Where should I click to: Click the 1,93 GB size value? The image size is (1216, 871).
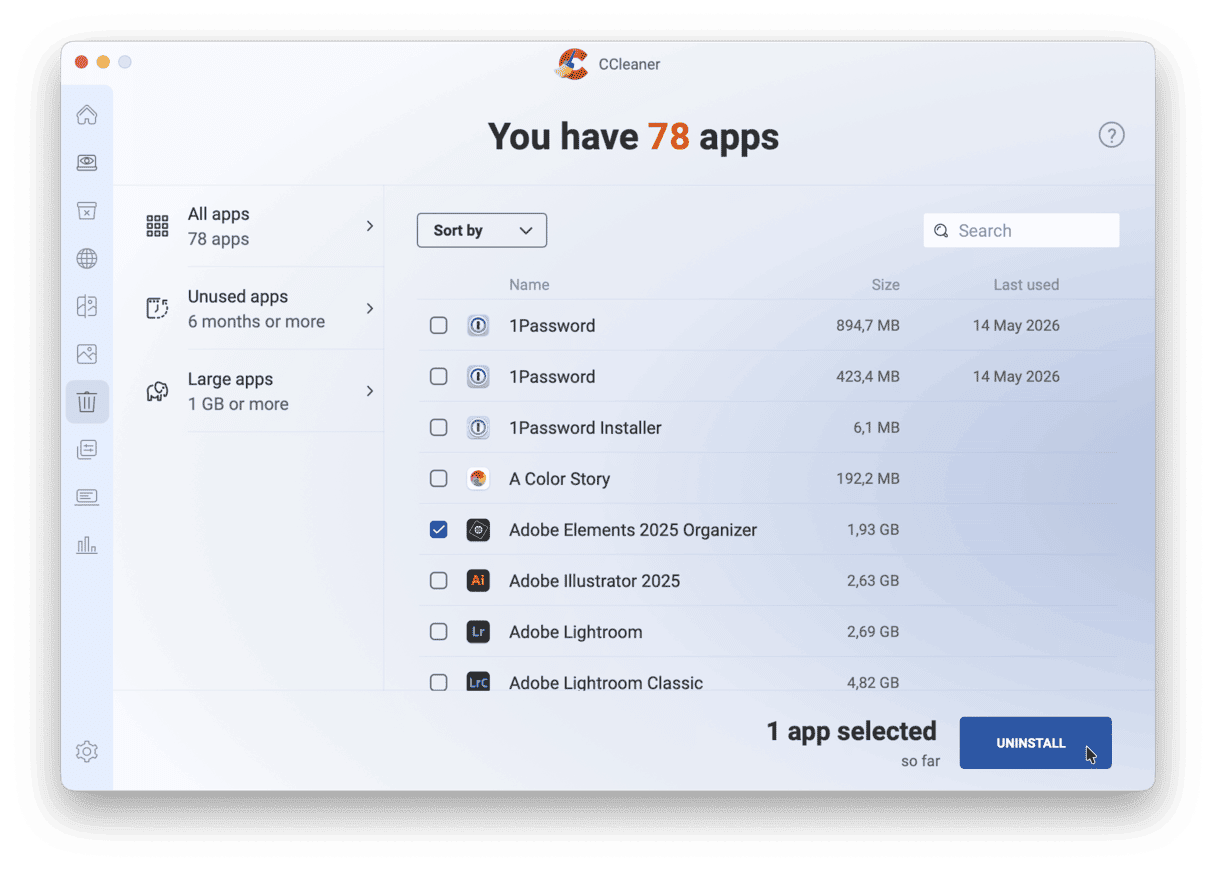point(873,530)
